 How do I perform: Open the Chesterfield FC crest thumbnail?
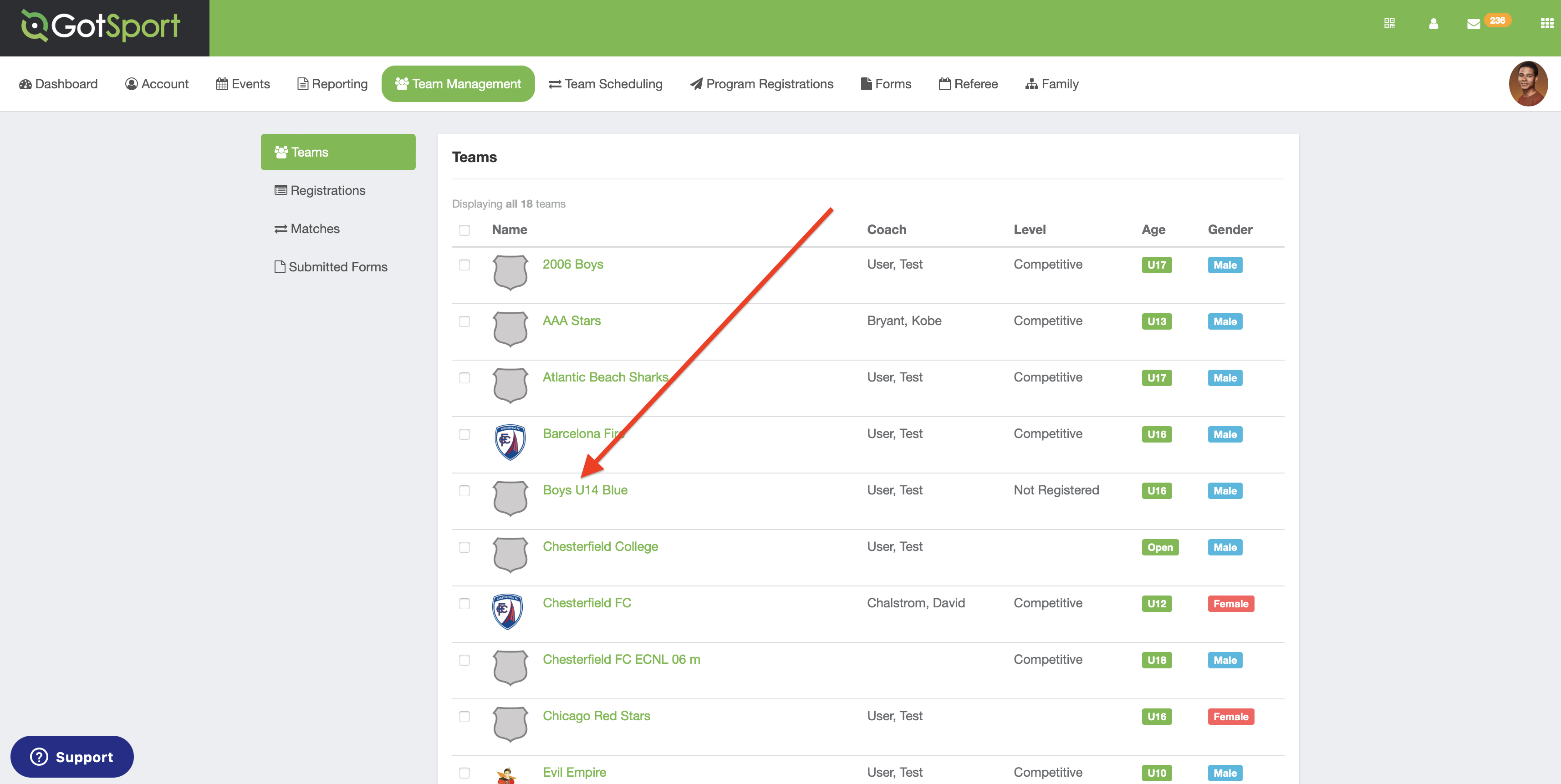(x=509, y=612)
